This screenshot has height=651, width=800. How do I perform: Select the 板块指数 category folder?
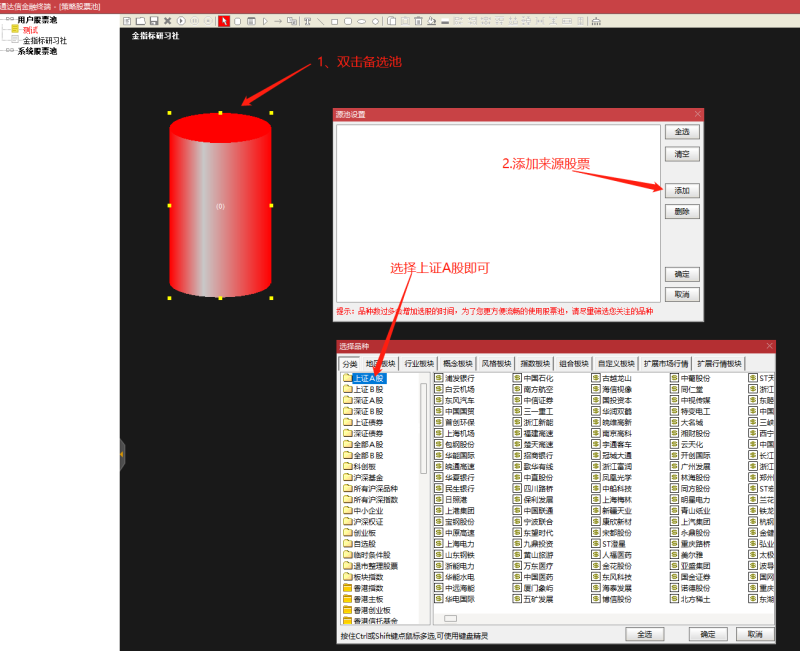[363, 577]
